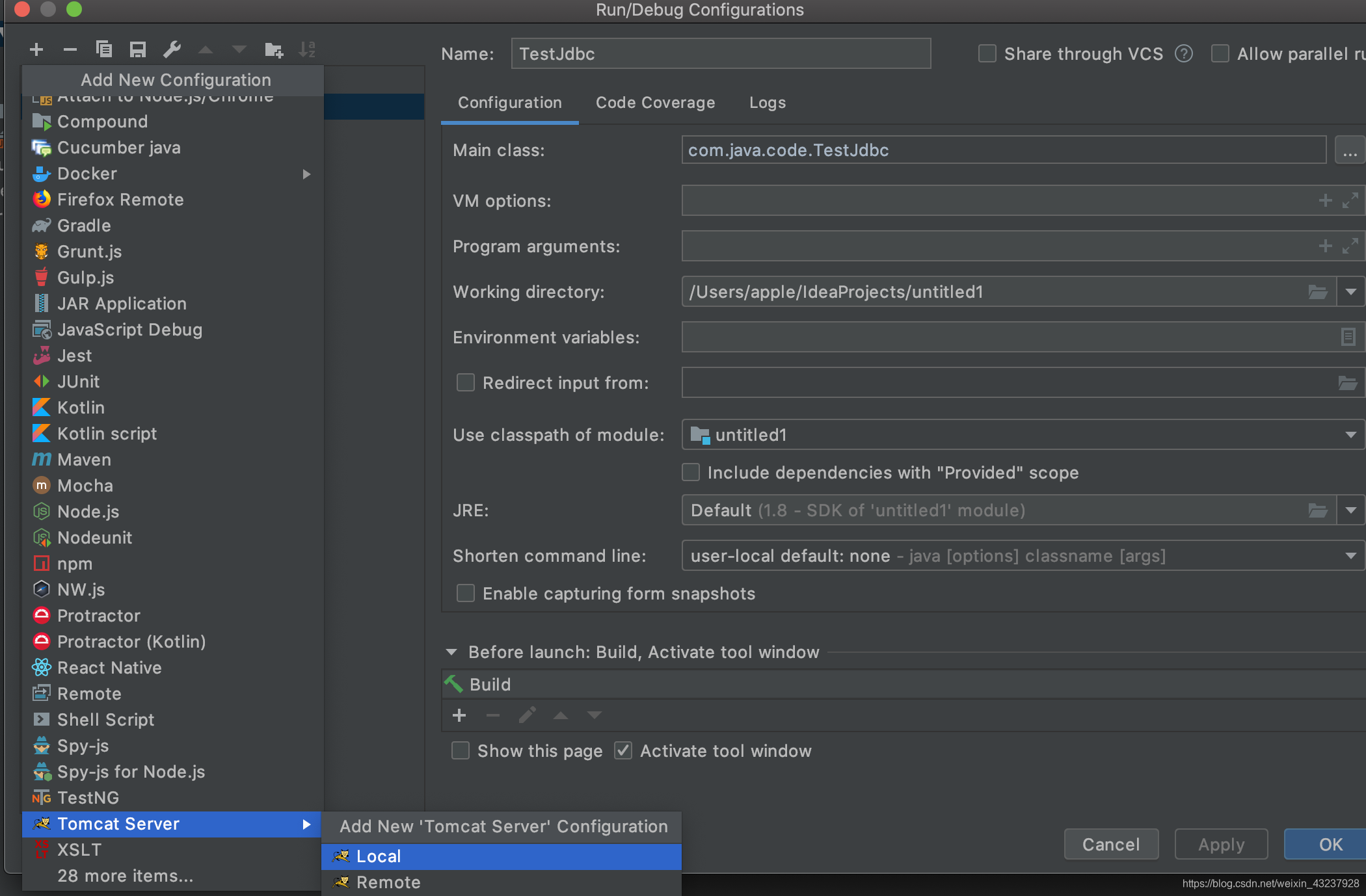Click the plus icon in Program arguments field

click(1325, 246)
